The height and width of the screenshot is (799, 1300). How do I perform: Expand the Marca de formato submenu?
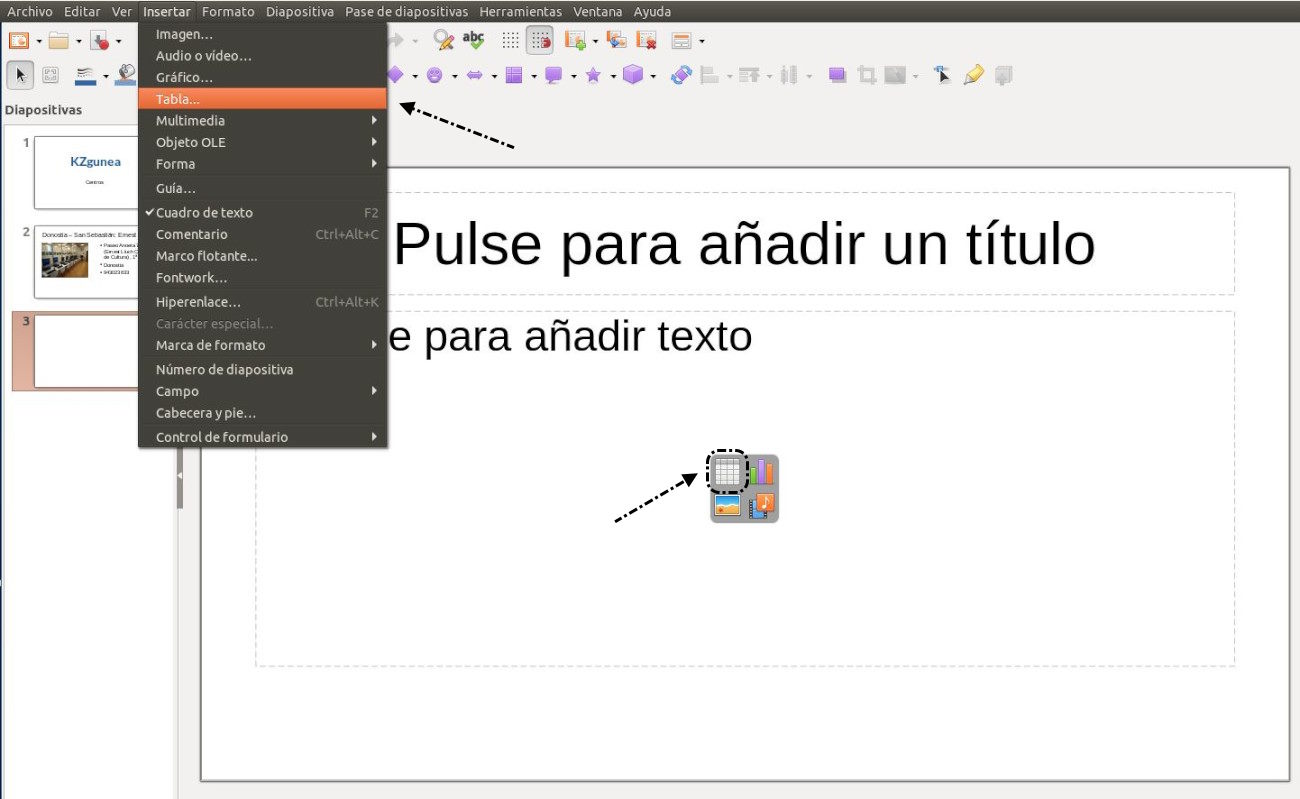[262, 345]
